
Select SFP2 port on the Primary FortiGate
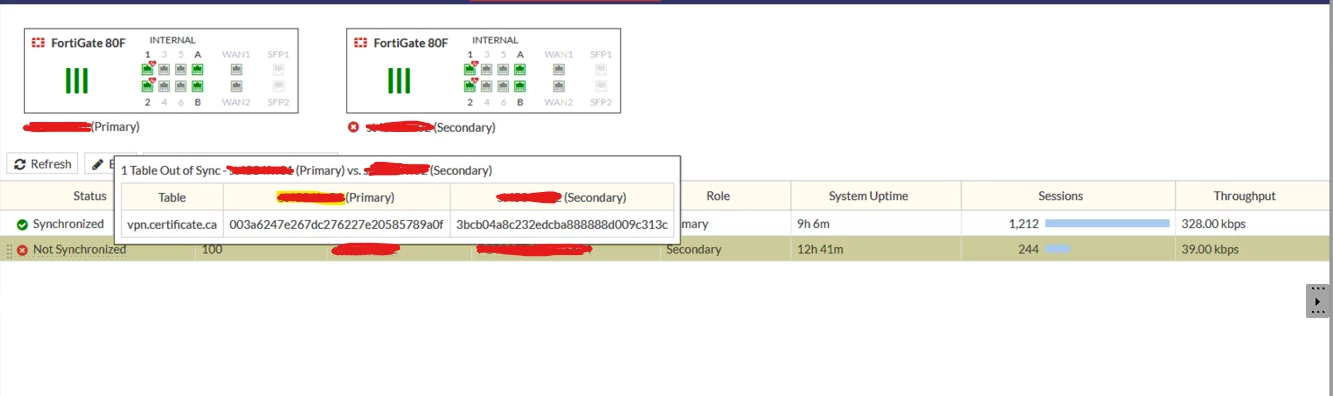tap(278, 86)
